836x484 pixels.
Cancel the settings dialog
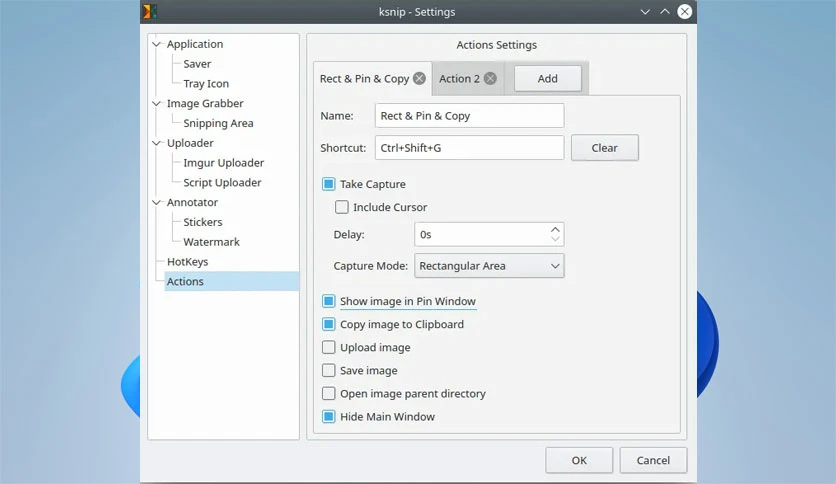653,460
